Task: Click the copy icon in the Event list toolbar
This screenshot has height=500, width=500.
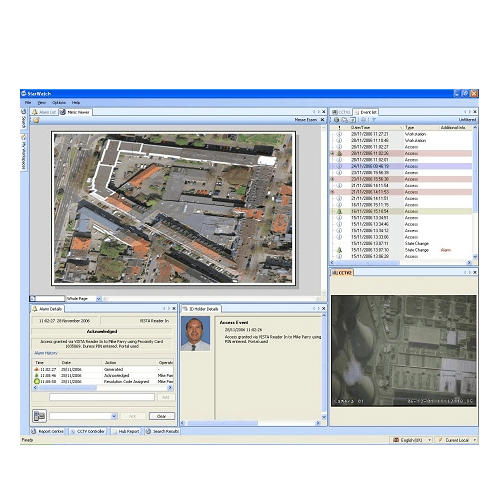Action: (x=344, y=120)
